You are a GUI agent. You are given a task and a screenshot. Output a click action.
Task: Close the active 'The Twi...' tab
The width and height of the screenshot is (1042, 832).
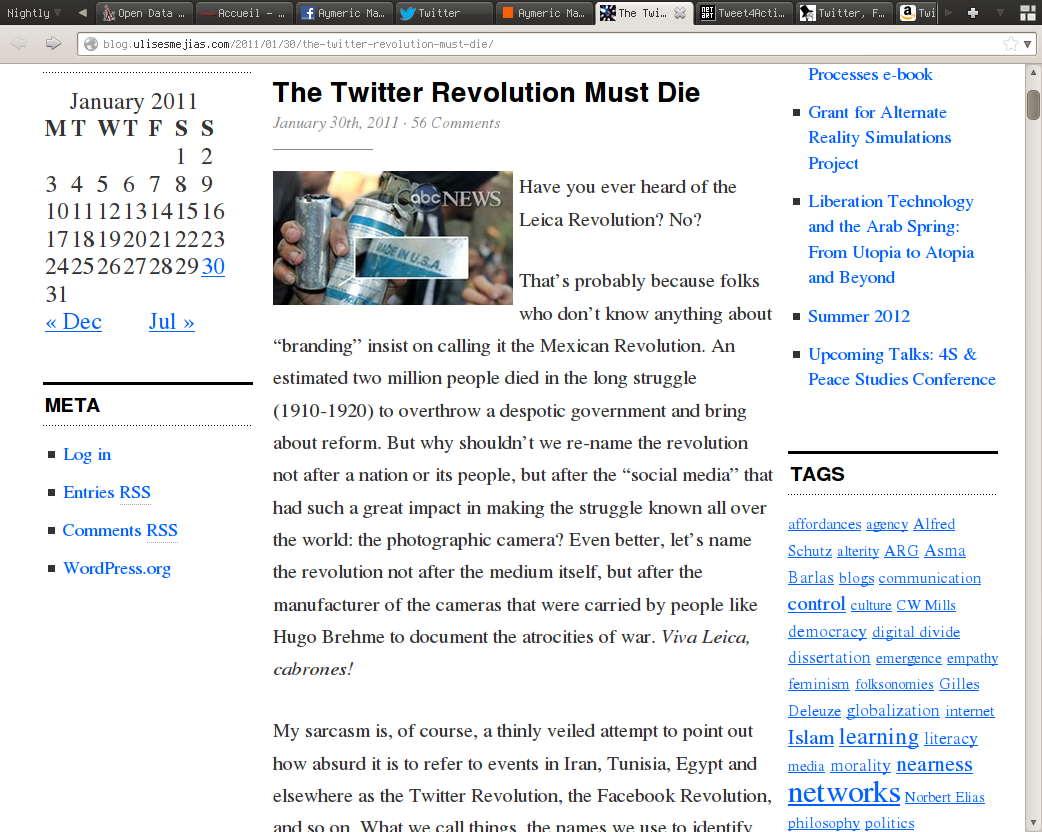coord(680,13)
